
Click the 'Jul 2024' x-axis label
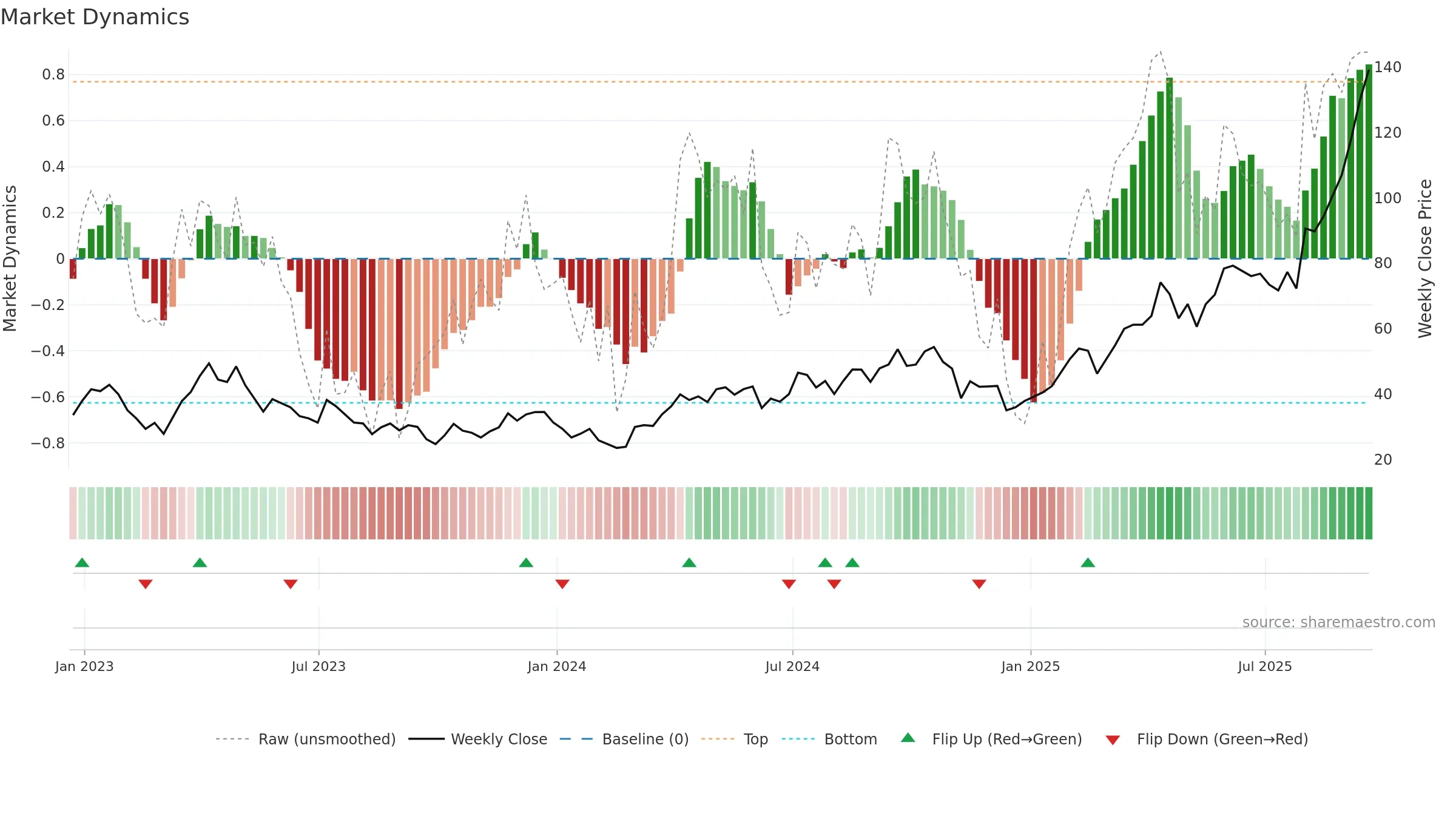pyautogui.click(x=792, y=666)
